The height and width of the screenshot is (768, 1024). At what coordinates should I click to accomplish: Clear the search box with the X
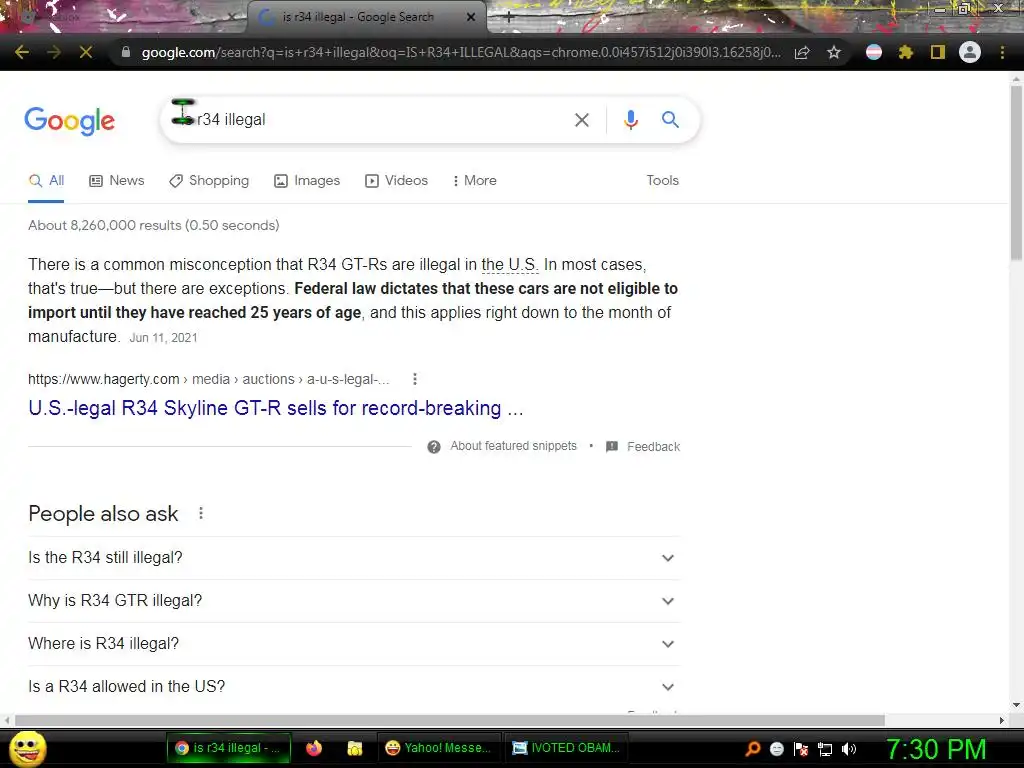582,120
